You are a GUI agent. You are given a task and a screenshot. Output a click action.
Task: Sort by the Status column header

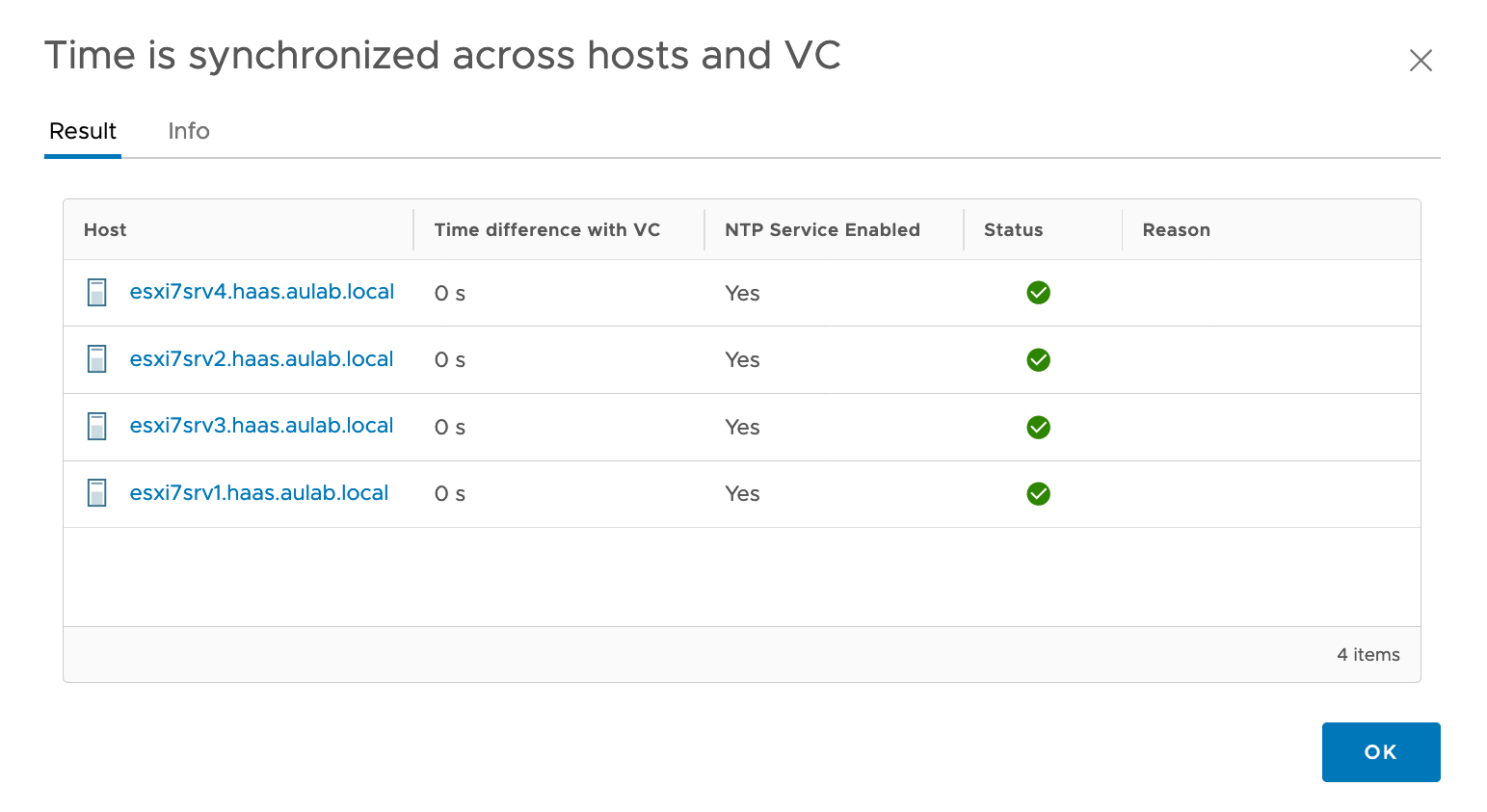point(1013,230)
